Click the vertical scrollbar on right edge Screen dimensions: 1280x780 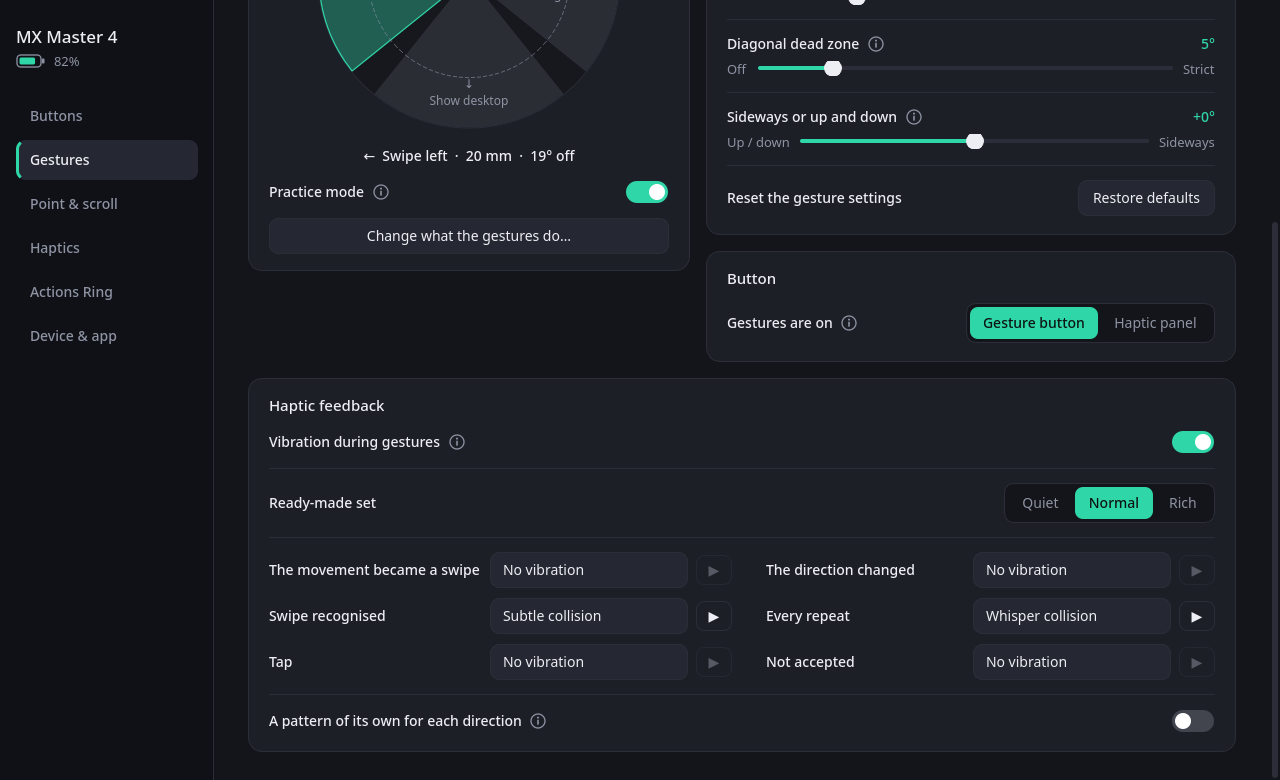pos(1274,500)
